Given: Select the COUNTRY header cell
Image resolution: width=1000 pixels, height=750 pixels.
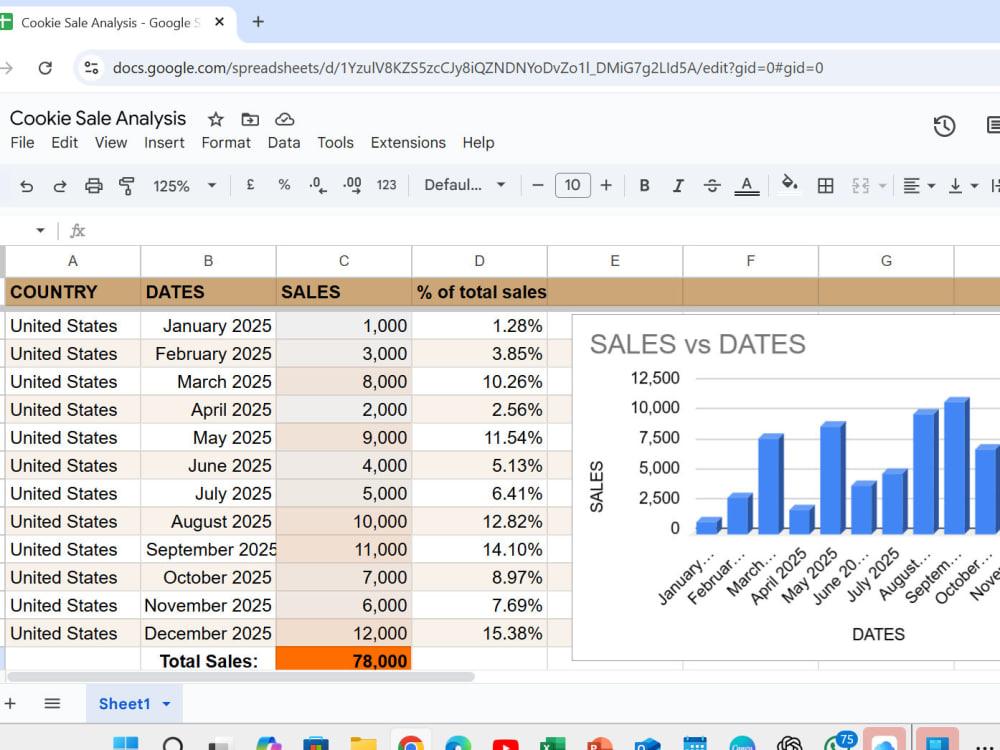Looking at the screenshot, I should point(73,292).
